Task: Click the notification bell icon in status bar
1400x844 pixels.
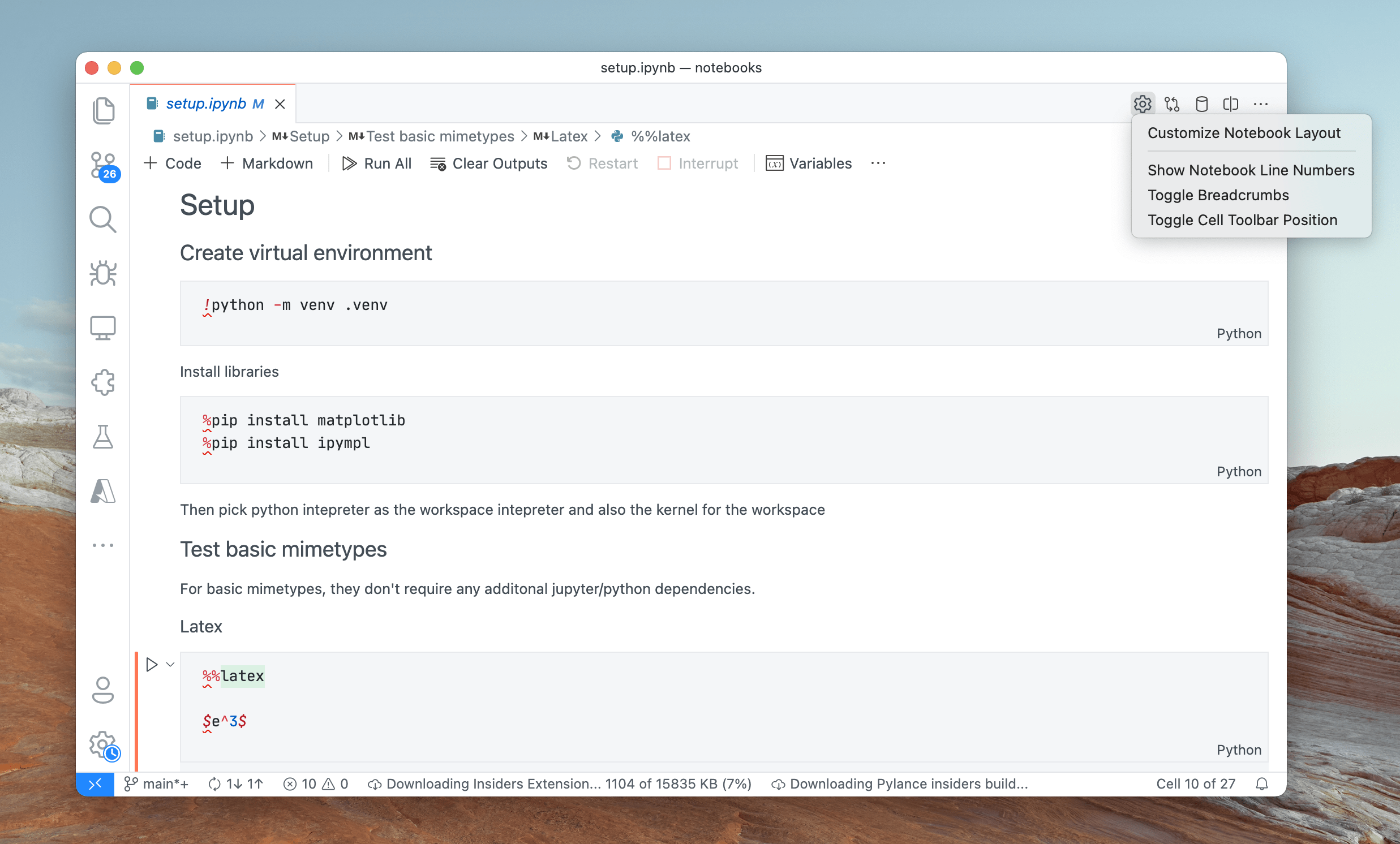Action: [1262, 783]
